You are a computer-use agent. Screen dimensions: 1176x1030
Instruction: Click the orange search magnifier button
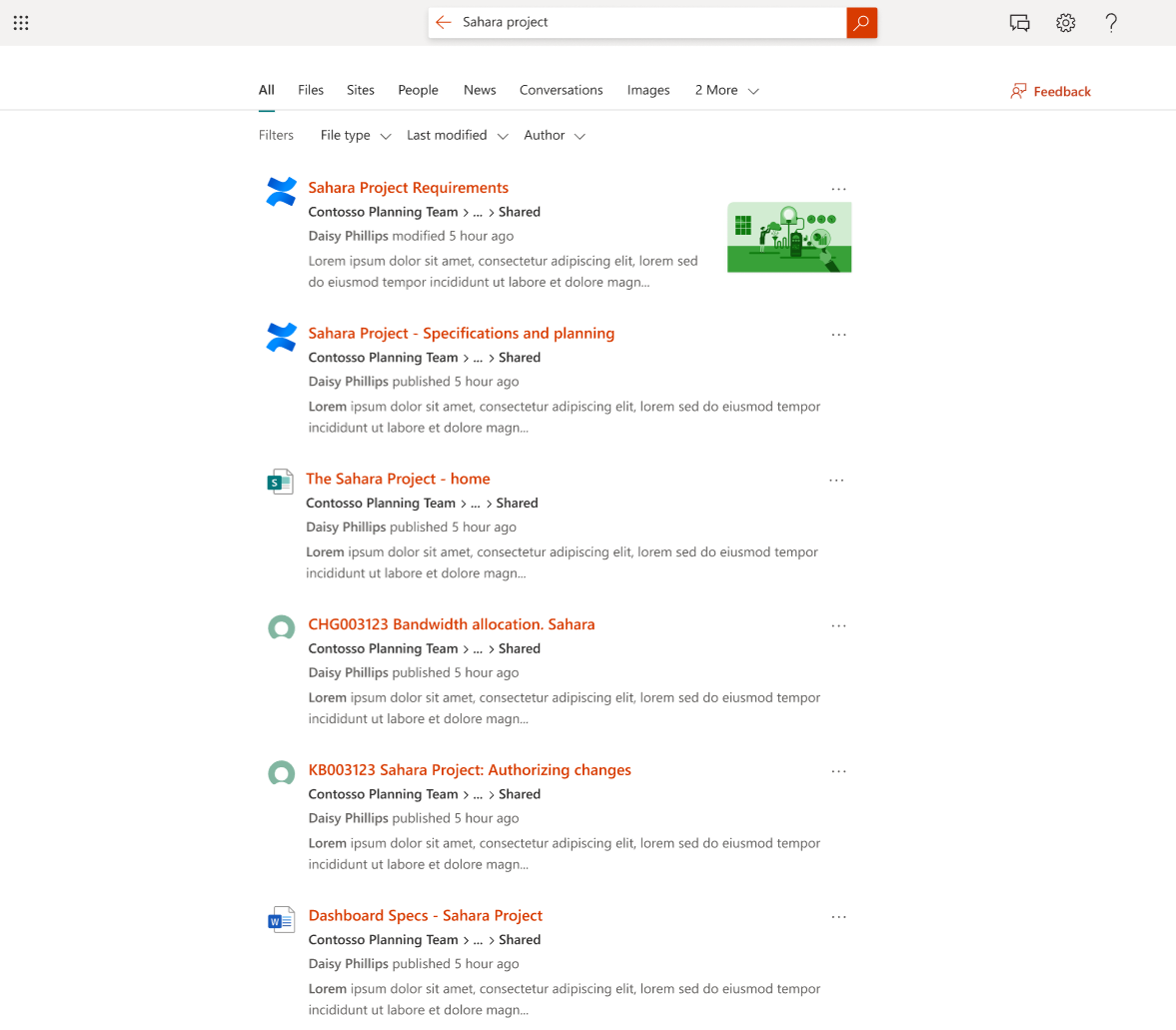[861, 23]
